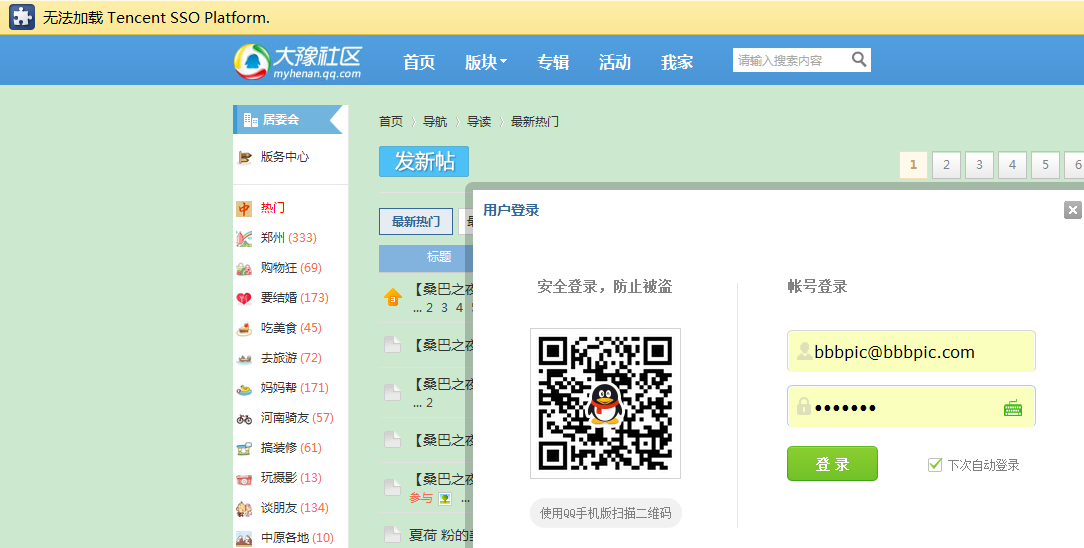1084x548 pixels.
Task: Click the password input field
Action: coord(911,406)
